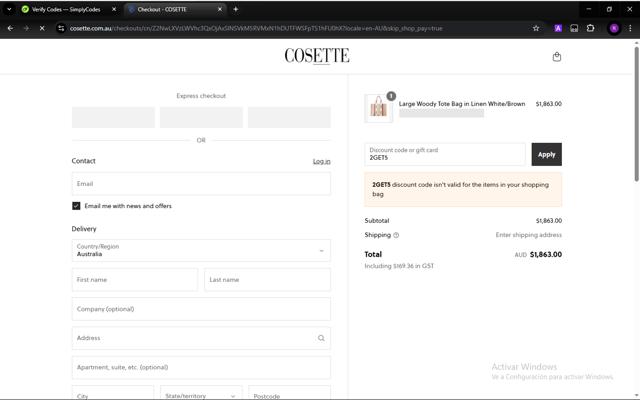This screenshot has height=400, width=640.
Task: Select the first express checkout button
Action: [x=113, y=117]
